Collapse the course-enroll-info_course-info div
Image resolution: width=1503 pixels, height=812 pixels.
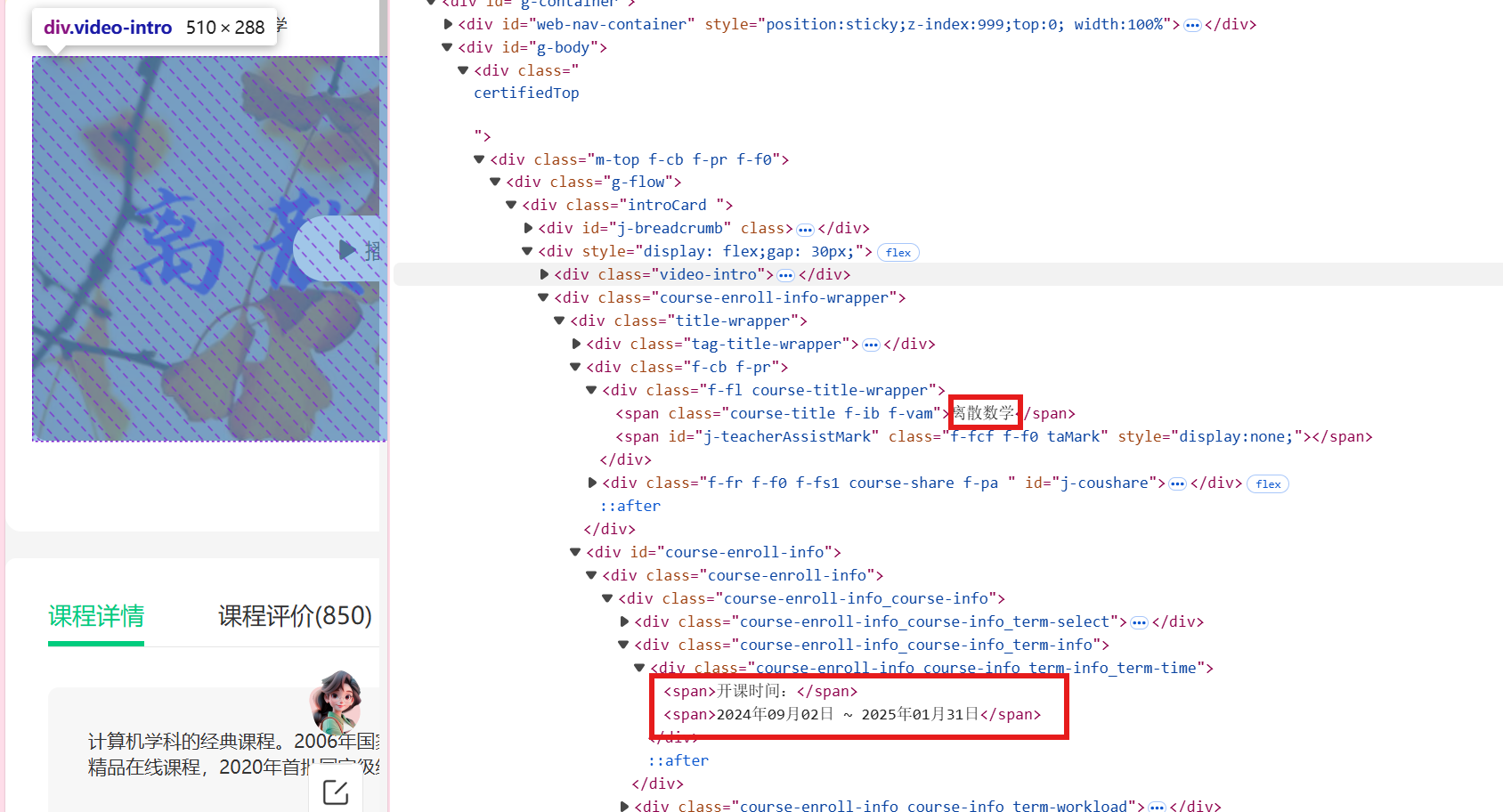608,598
